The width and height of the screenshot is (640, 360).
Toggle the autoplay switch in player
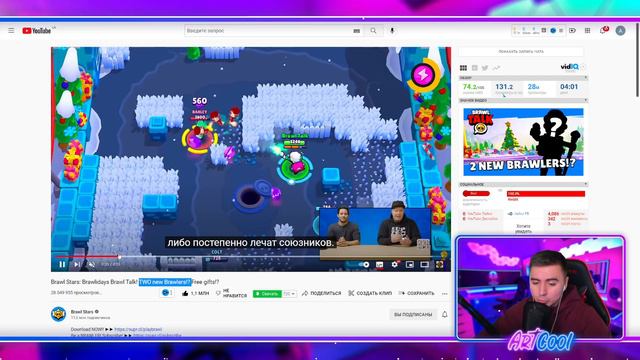[x=364, y=264]
